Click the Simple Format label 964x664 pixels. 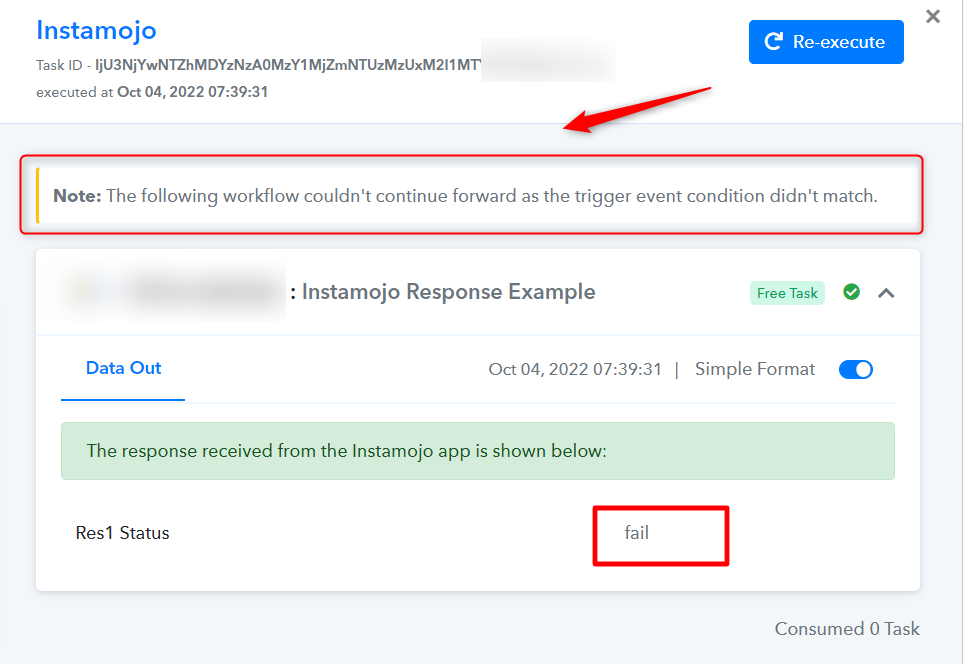[754, 369]
